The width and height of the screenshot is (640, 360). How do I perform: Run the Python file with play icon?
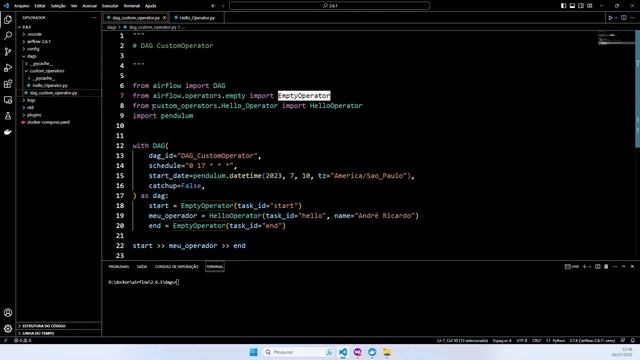(610, 18)
